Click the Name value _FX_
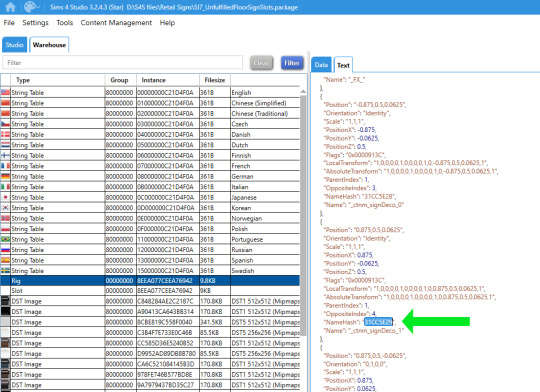 (356, 79)
